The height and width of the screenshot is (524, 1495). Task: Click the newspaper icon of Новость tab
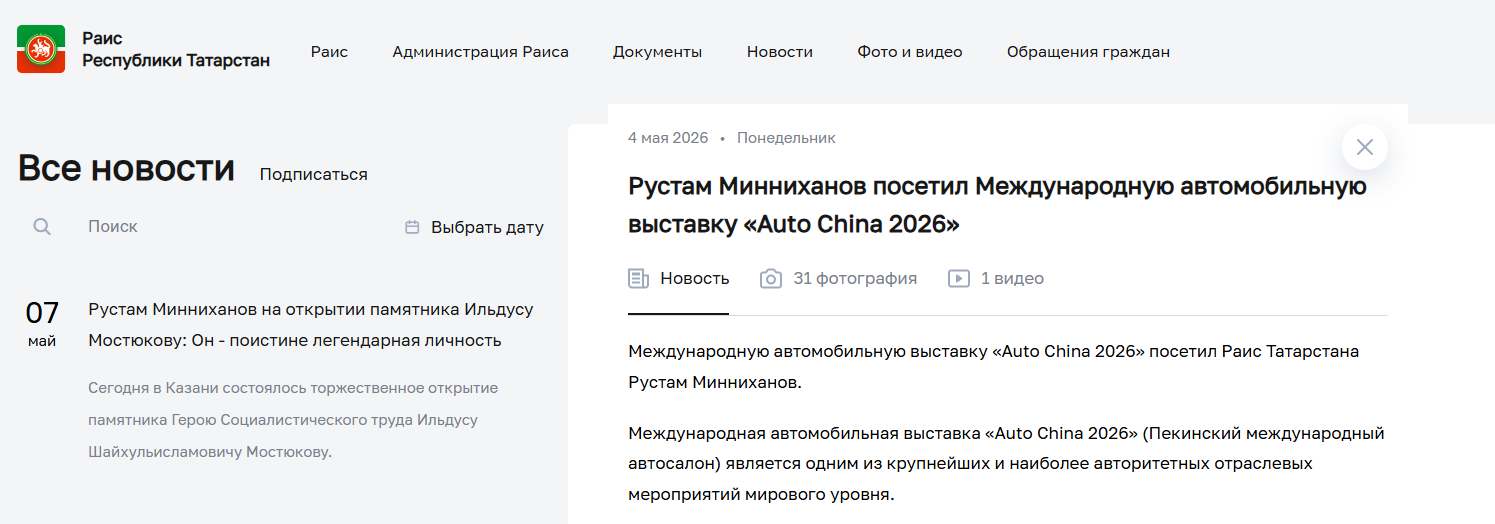pos(638,278)
